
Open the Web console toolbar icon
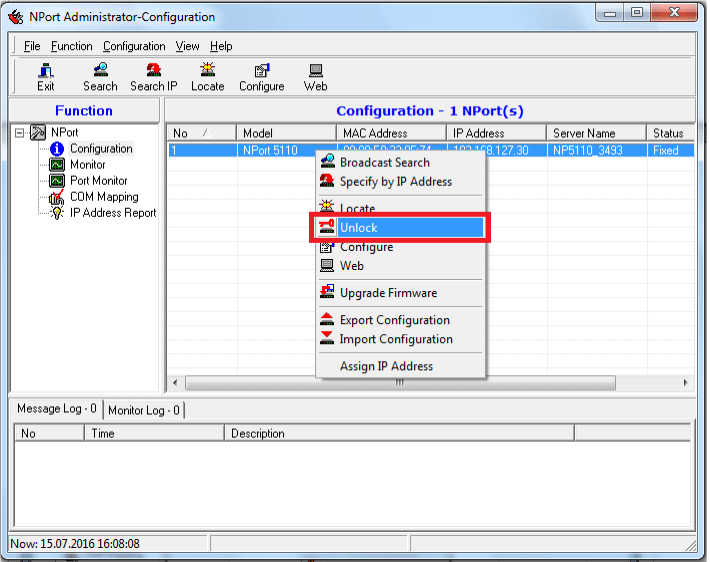tap(316, 77)
